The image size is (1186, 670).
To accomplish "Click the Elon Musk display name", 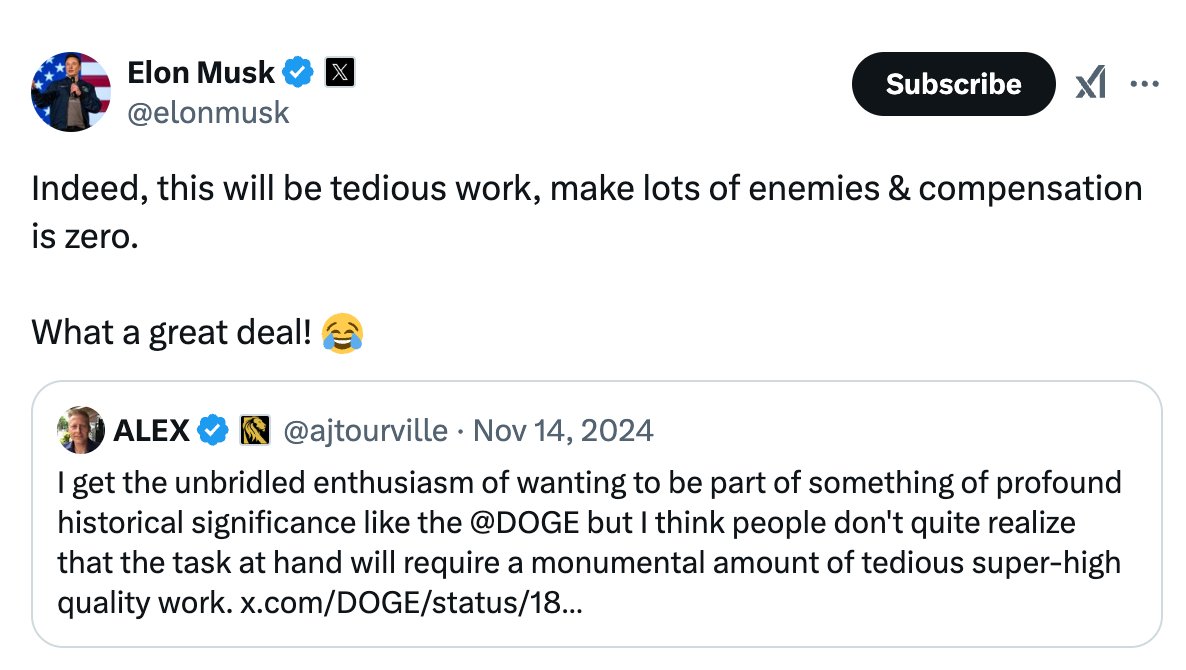I will click(x=200, y=73).
